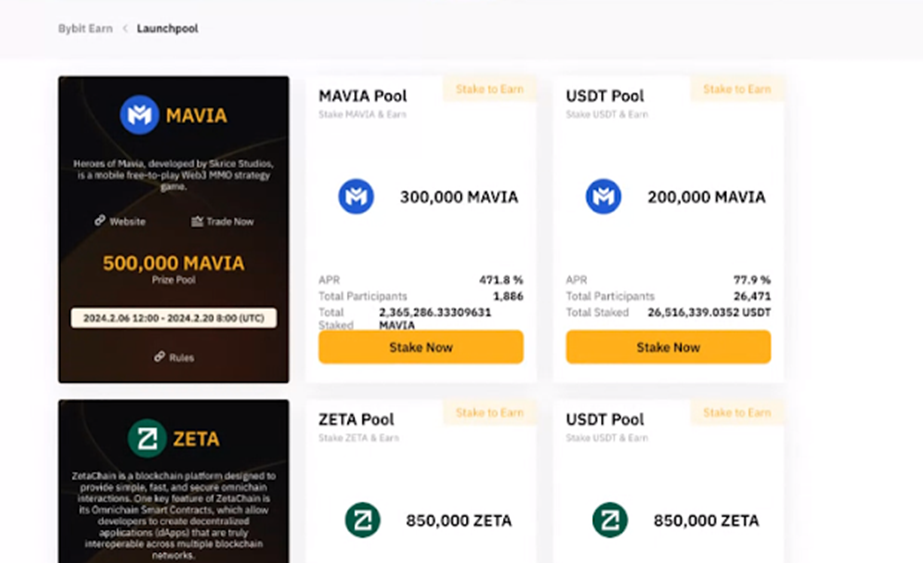
Task: Click the chain-link icon beside Website
Action: coord(100,220)
